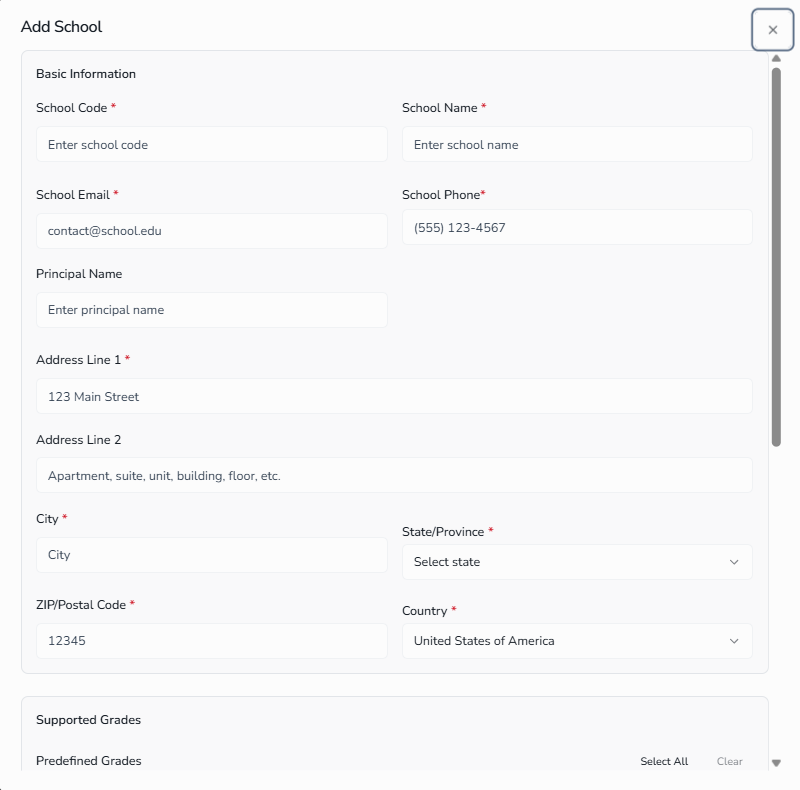The image size is (800, 790).
Task: Open the Country dropdown
Action: pos(577,640)
